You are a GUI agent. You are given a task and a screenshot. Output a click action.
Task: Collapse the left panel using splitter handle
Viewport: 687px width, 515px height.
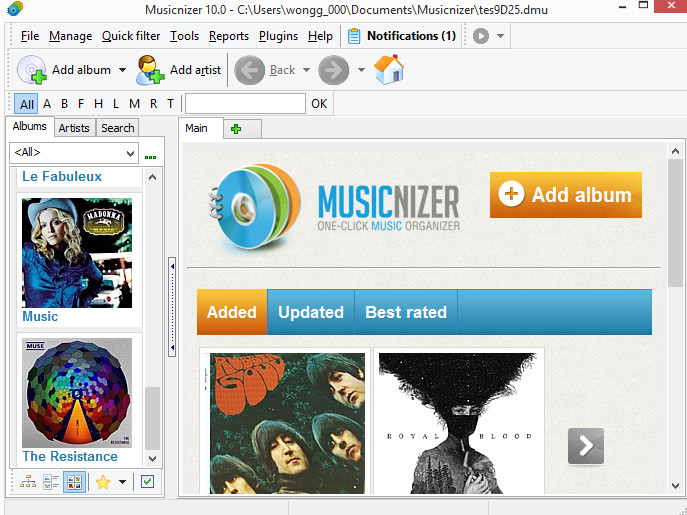tap(172, 307)
